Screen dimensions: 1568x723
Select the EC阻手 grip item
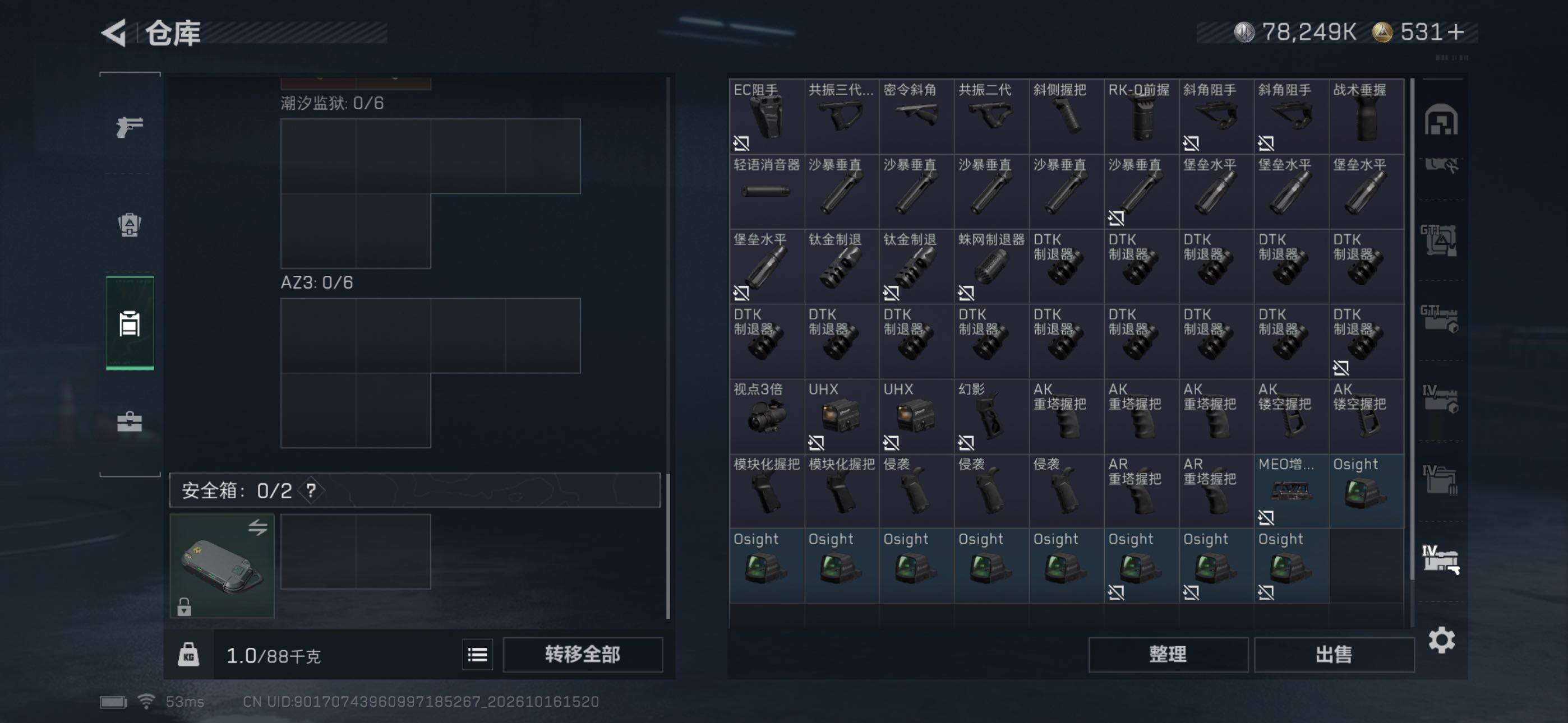tap(767, 115)
